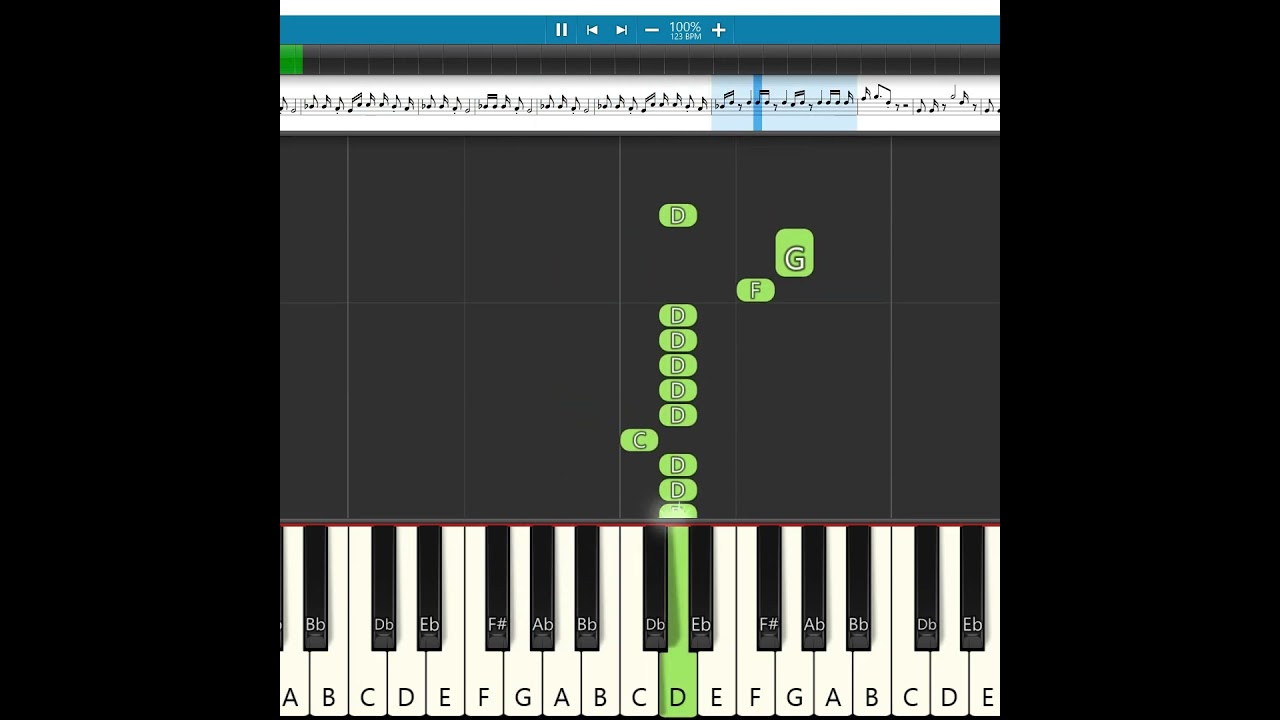Click the green song progress indicator
1280x720 pixels.
click(291, 59)
